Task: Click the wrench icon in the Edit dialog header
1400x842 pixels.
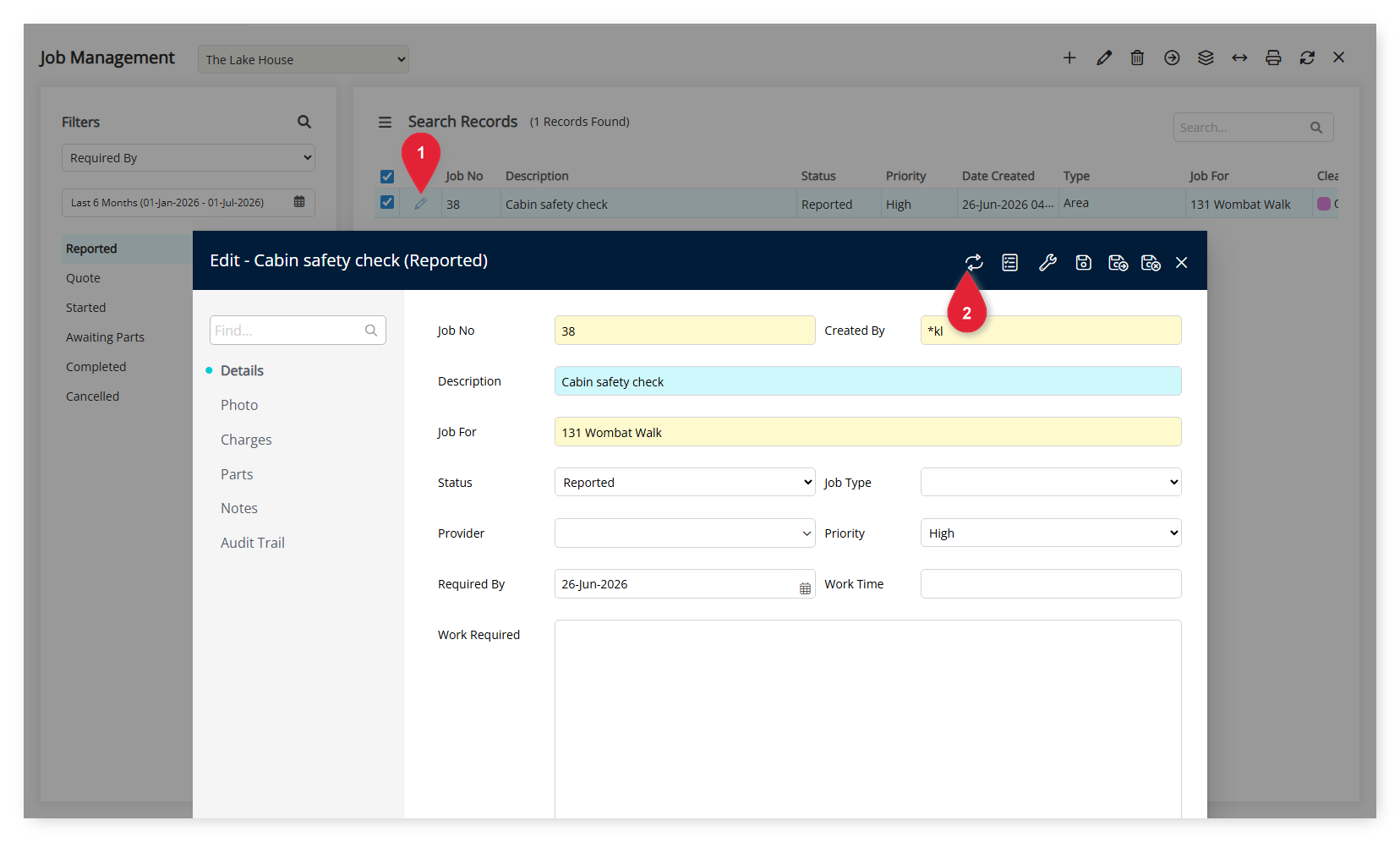Action: [1047, 263]
